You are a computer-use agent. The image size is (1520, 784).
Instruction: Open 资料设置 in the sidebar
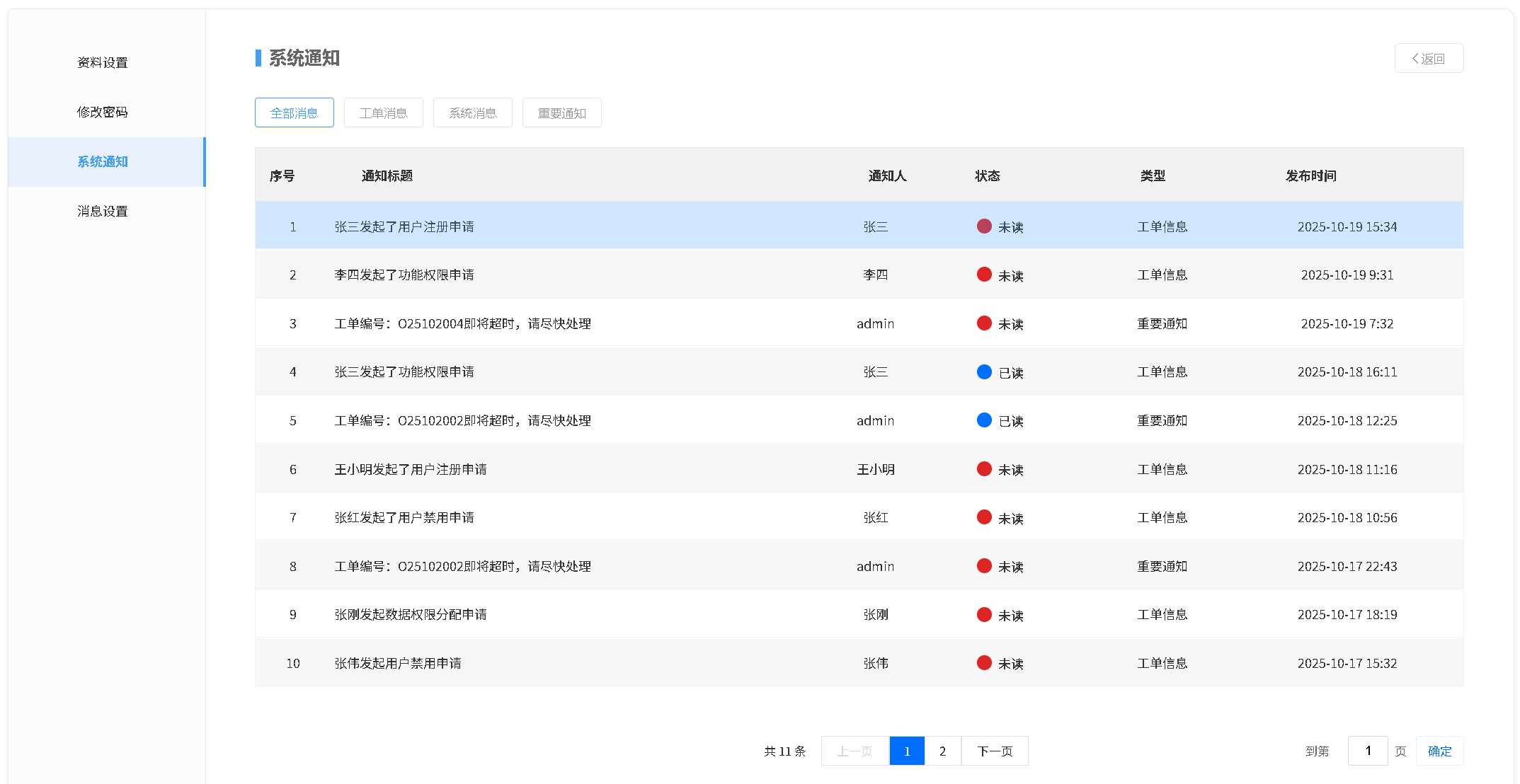[x=103, y=62]
